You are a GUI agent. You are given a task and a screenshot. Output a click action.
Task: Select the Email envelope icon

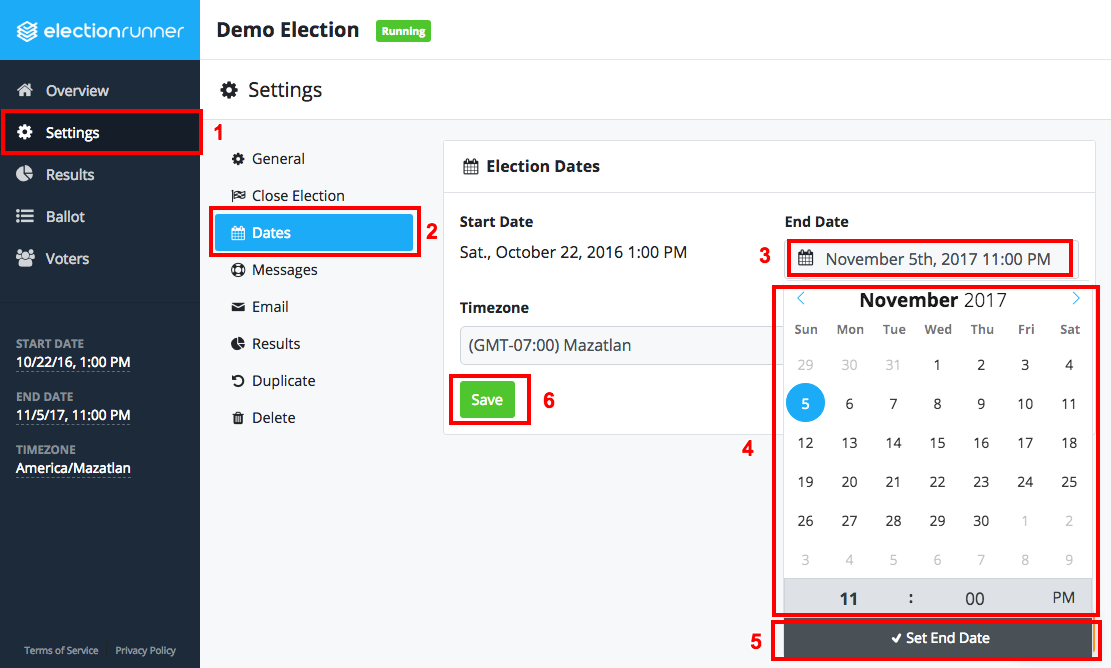238,306
